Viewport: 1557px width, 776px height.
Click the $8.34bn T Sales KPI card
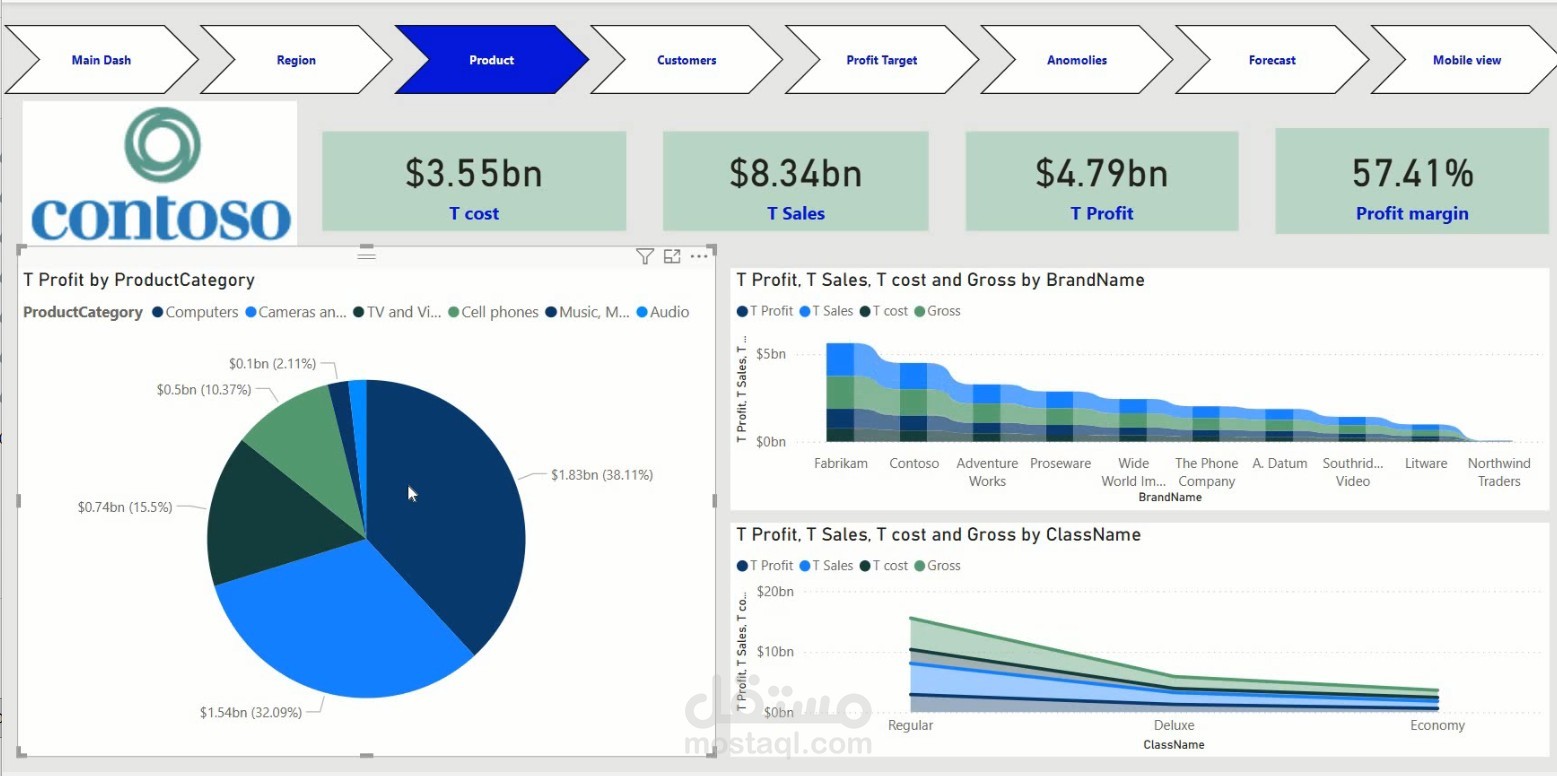tap(795, 181)
